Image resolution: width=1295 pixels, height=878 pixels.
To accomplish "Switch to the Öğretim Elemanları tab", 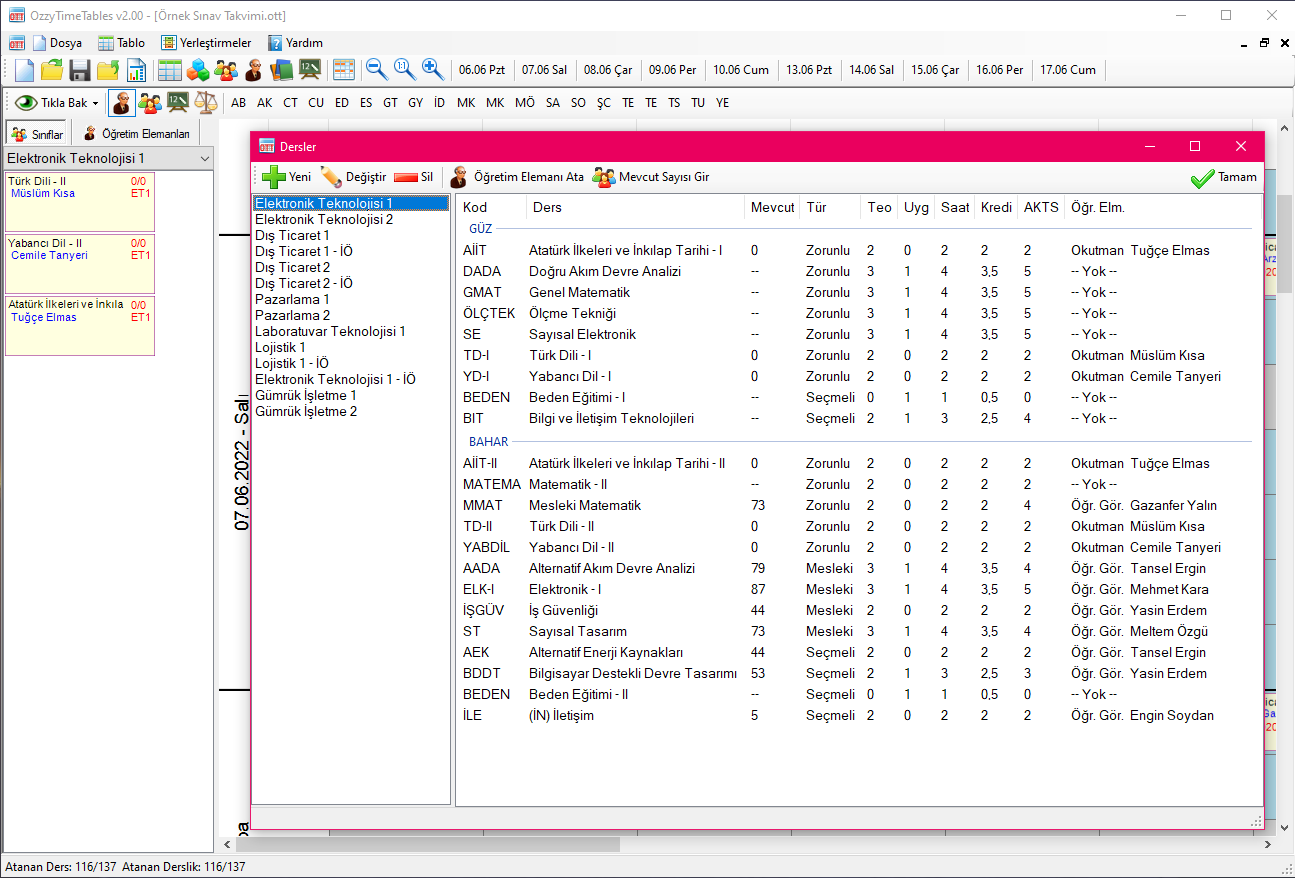I will click(138, 131).
